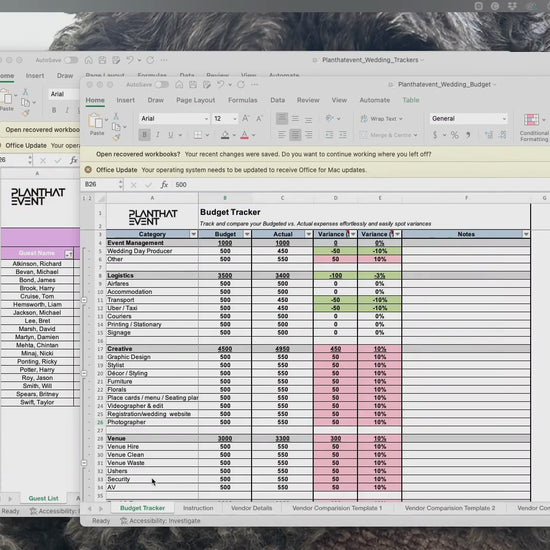Click the Bold button in front window

[x=144, y=135]
